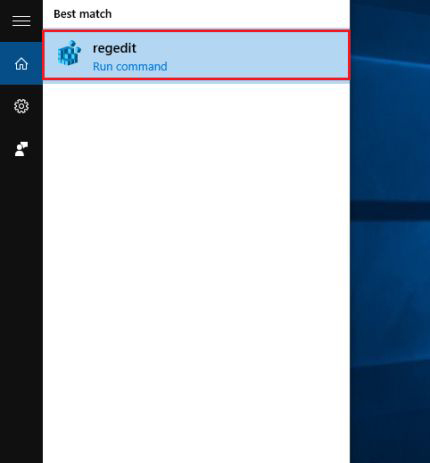Click the regedit registry cubes icon
This screenshot has width=430, height=463.
pos(69,53)
